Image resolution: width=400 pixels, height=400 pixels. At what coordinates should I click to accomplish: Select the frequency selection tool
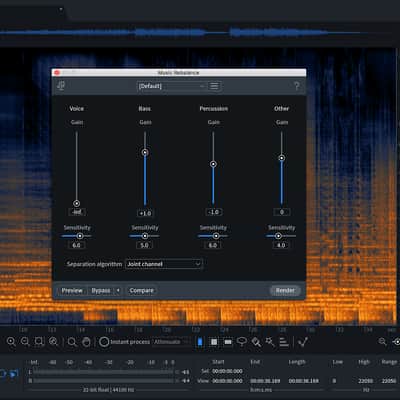click(228, 342)
